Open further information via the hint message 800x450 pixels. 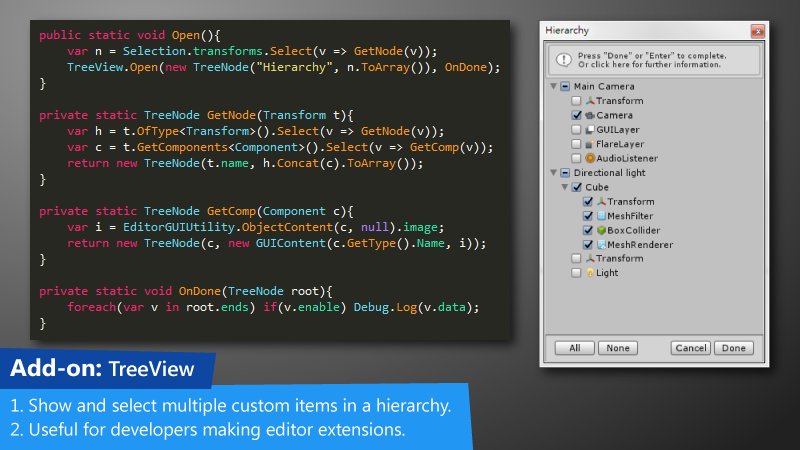655,60
